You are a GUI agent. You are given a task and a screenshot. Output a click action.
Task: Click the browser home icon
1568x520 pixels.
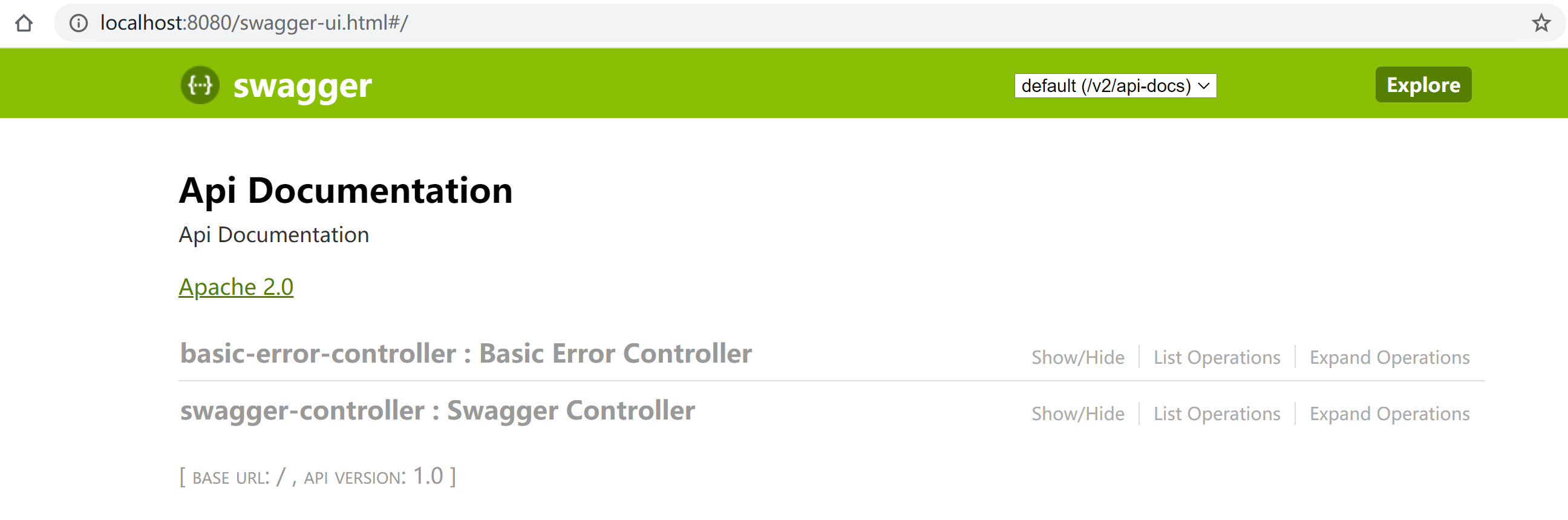pos(24,23)
